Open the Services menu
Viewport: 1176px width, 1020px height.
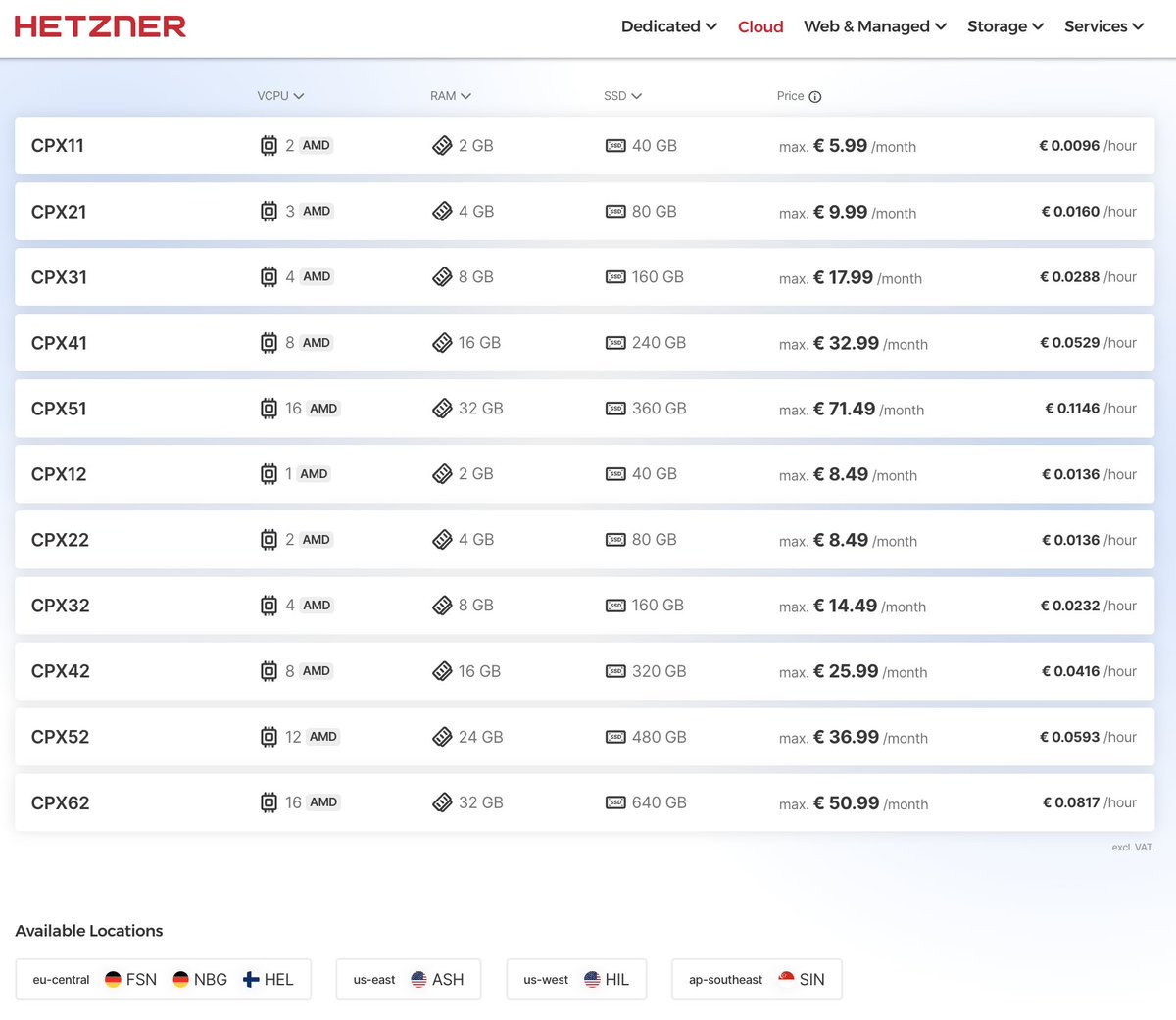[1104, 26]
